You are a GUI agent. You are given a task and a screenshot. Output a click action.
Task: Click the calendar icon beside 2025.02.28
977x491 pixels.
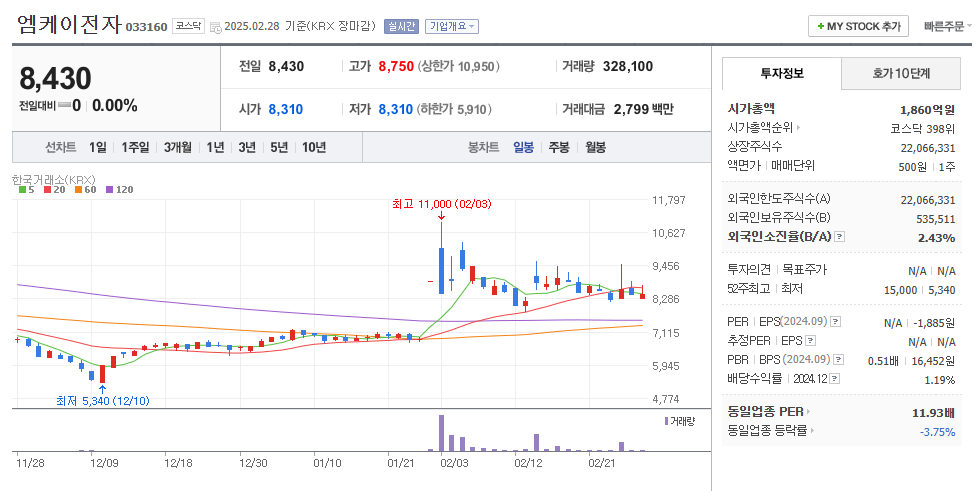pyautogui.click(x=216, y=27)
